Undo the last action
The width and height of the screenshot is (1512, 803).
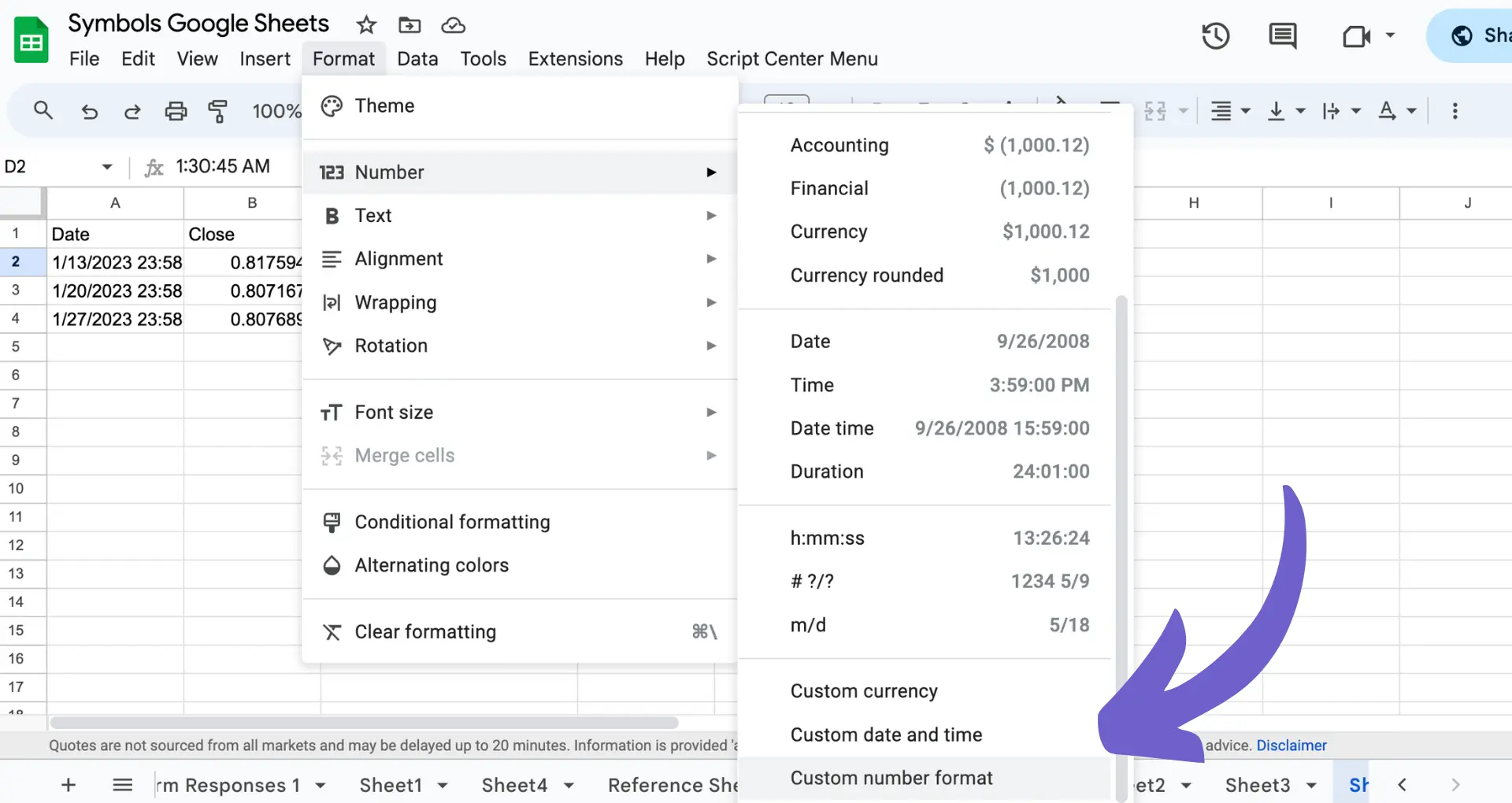click(x=89, y=112)
